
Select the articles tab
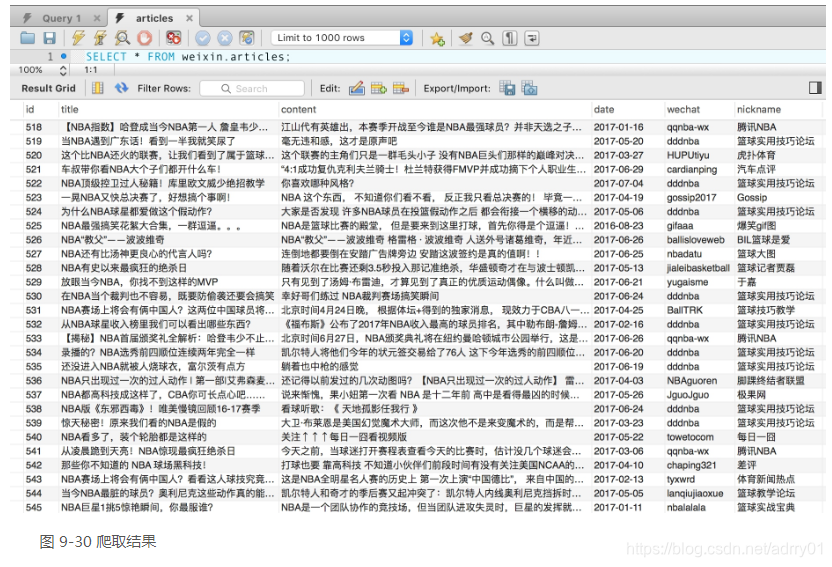(x=154, y=18)
